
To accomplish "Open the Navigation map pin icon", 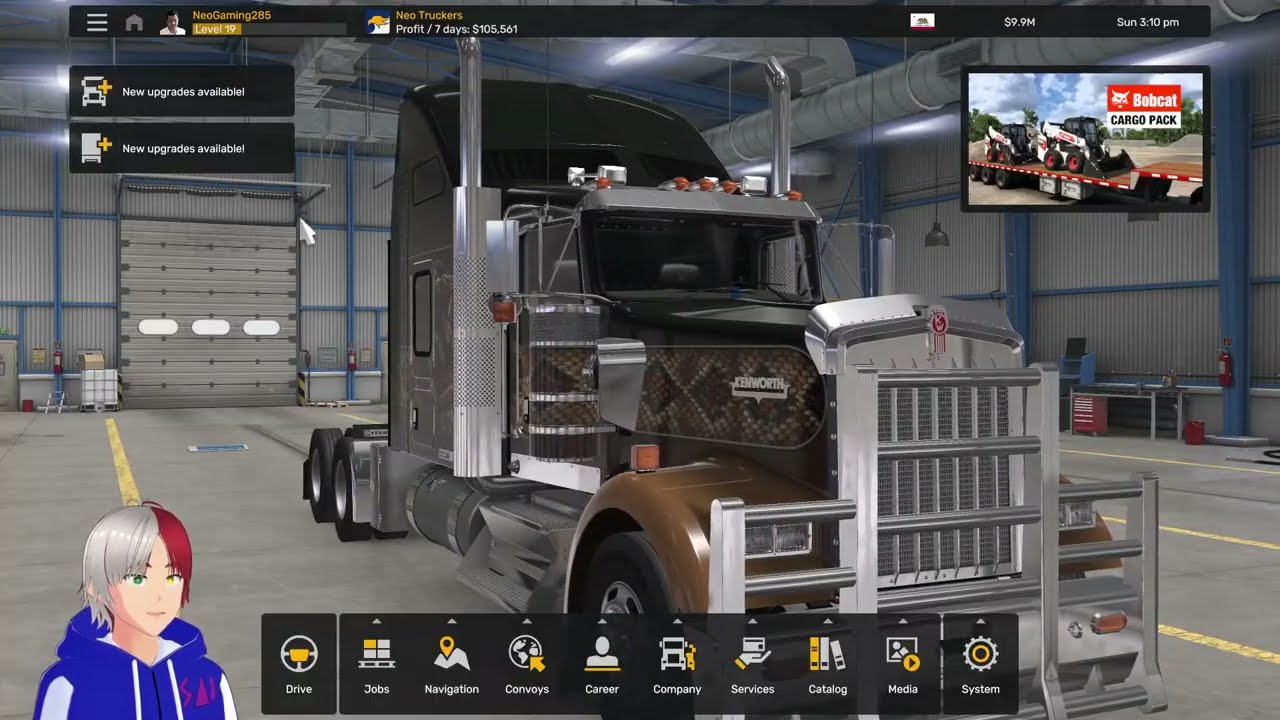I will 452,654.
